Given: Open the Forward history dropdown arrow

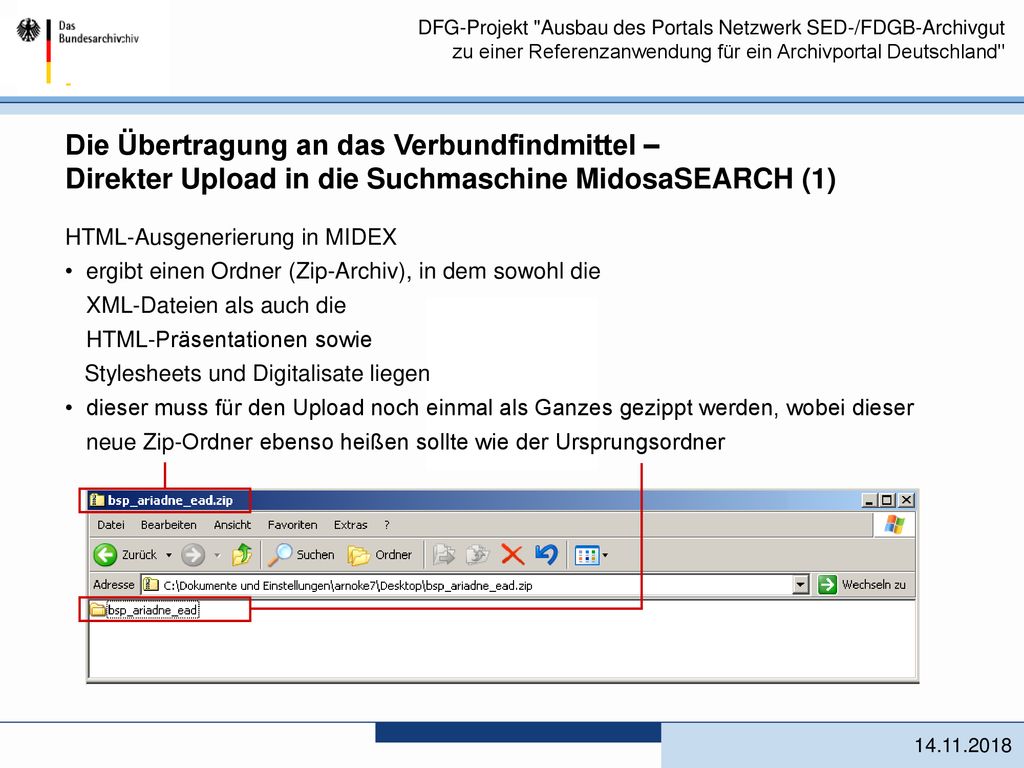Looking at the screenshot, I should pos(217,555).
